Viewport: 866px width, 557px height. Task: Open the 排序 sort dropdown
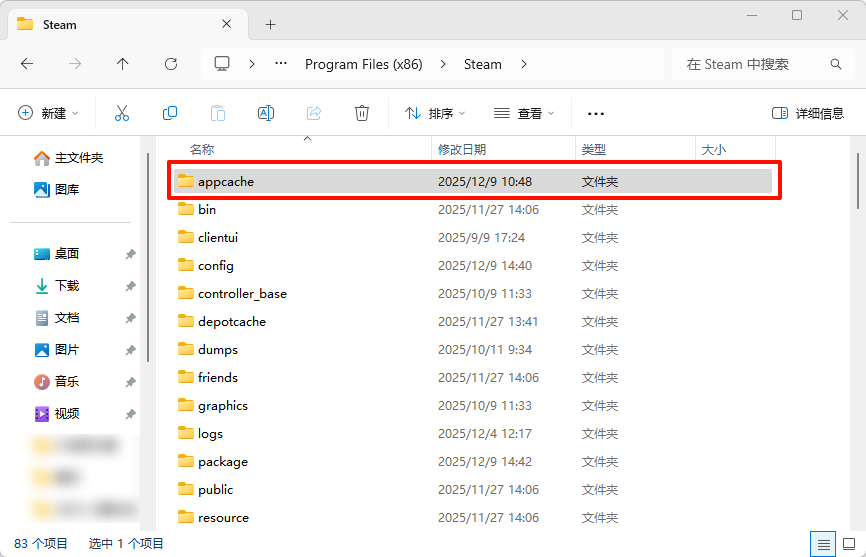[435, 113]
